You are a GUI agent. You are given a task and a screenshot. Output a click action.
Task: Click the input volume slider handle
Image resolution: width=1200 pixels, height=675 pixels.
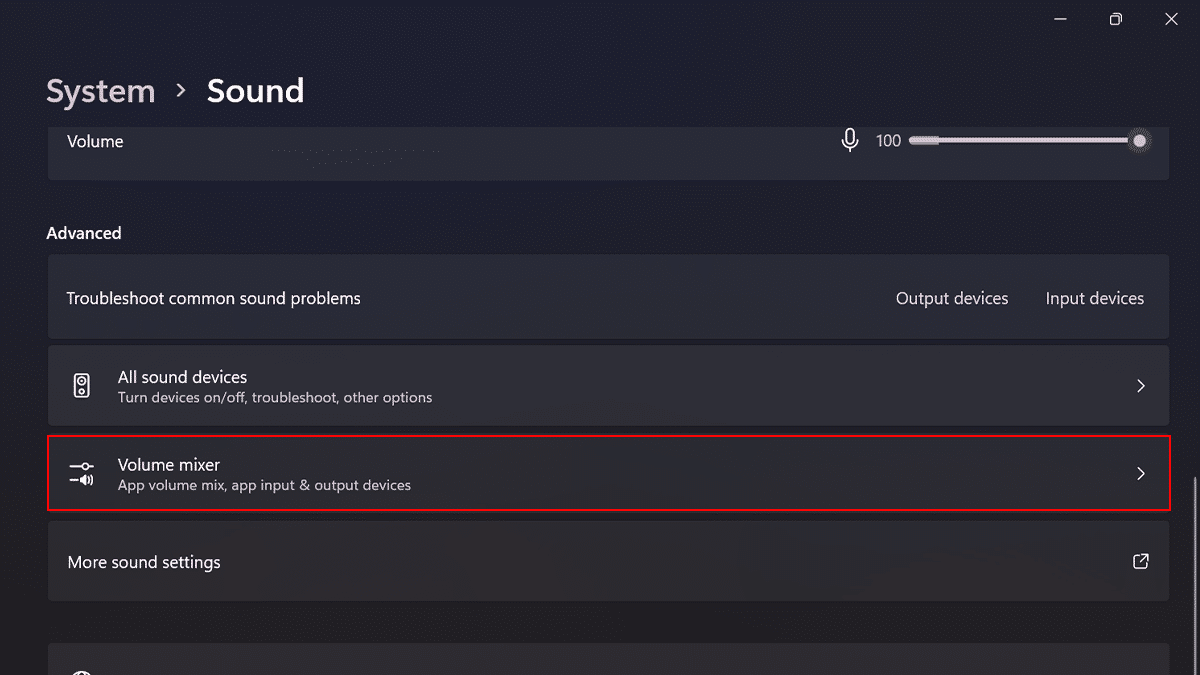[x=1139, y=141]
